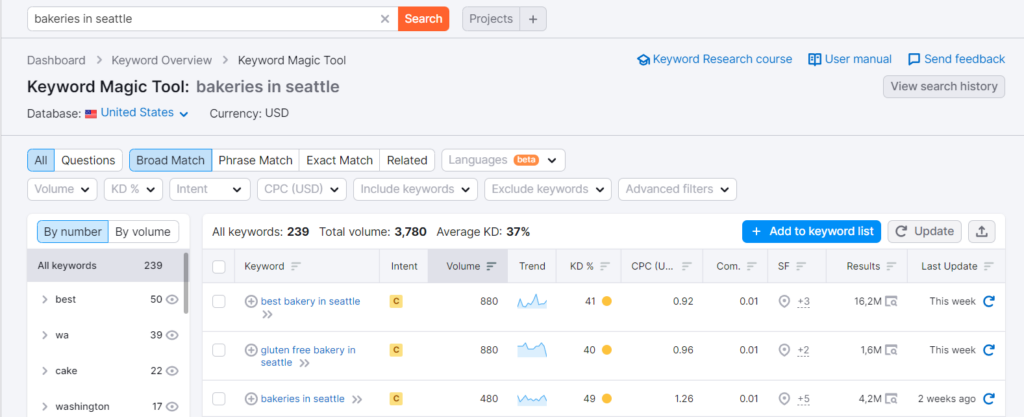The width and height of the screenshot is (1024, 417).
Task: Add 'gluten free bakery in seattle' via plus icon
Action: (251, 350)
